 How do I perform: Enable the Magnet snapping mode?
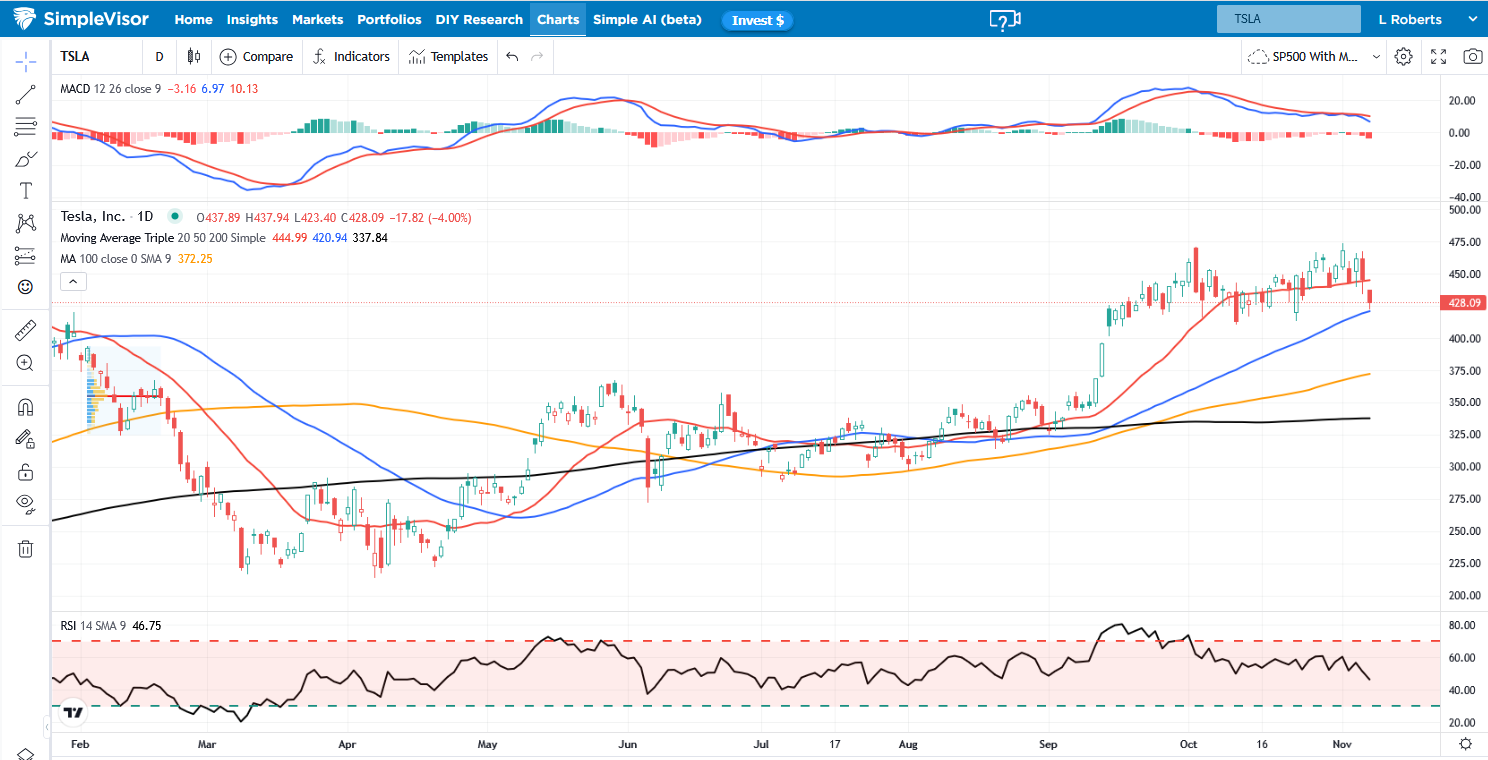[x=27, y=407]
